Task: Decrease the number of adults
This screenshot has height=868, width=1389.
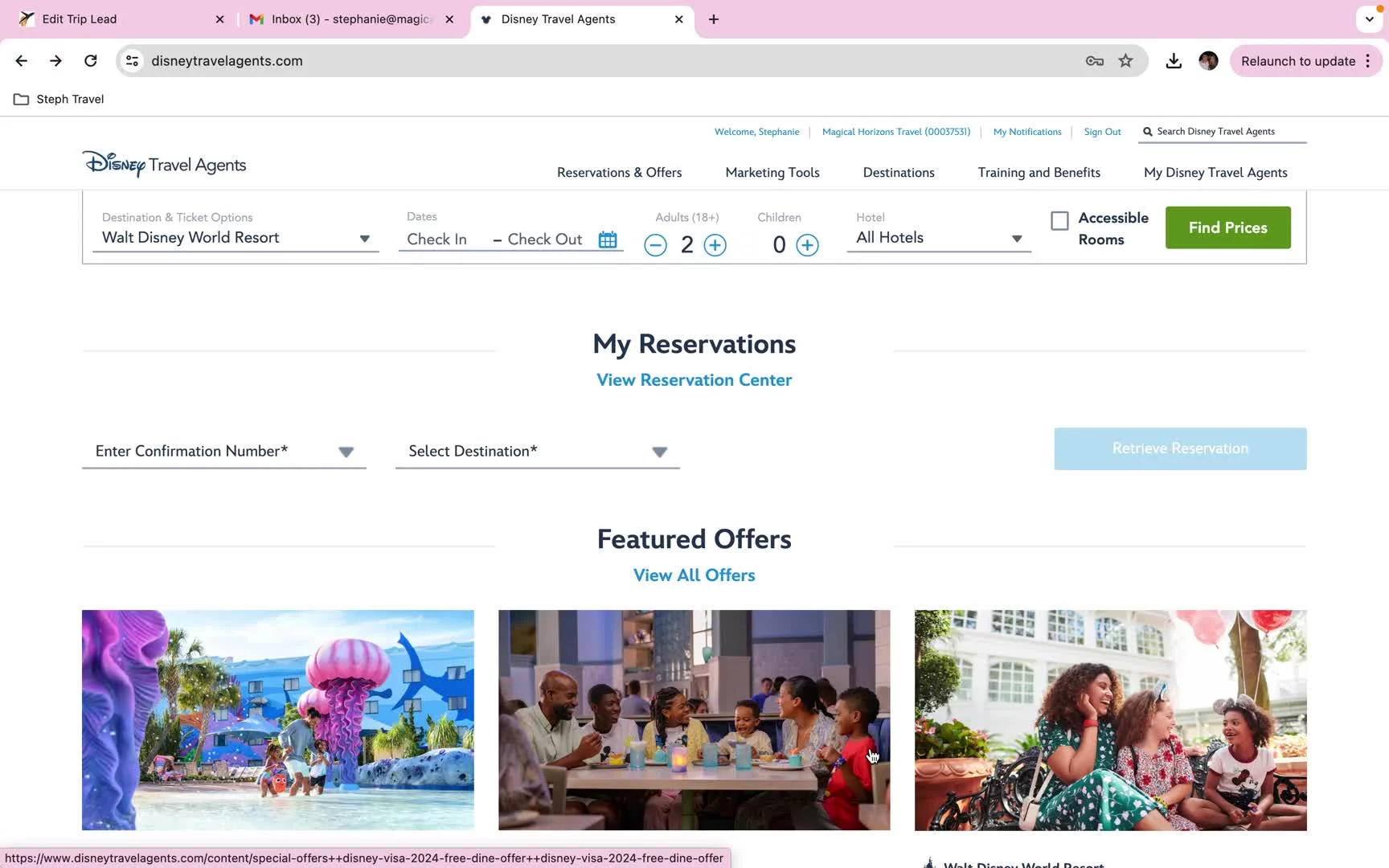Action: pos(655,245)
